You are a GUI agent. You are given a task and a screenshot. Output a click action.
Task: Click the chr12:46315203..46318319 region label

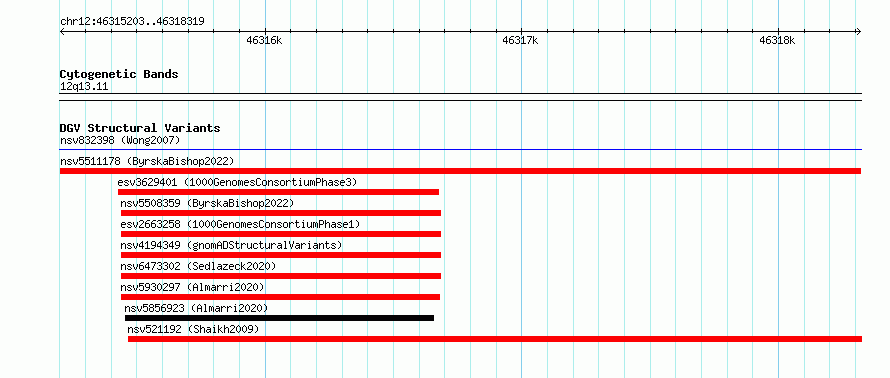pos(132,22)
